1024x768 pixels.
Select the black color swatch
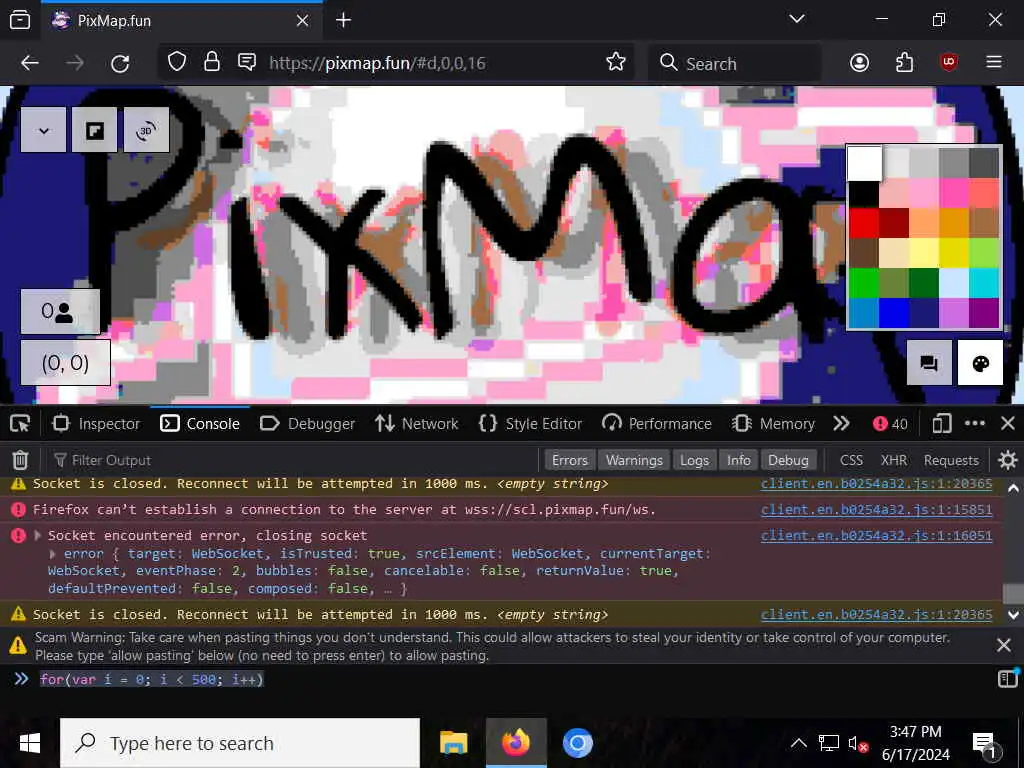863,194
